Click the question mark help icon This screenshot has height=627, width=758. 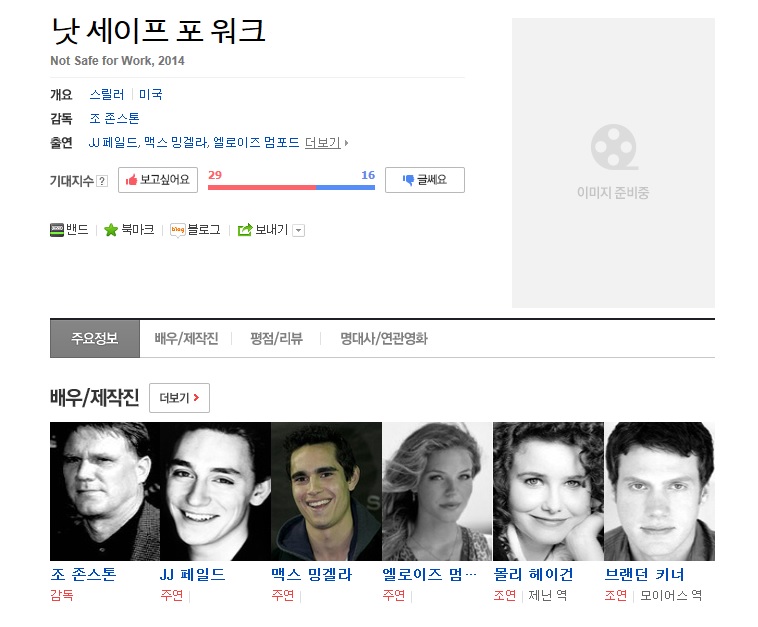pyautogui.click(x=101, y=181)
